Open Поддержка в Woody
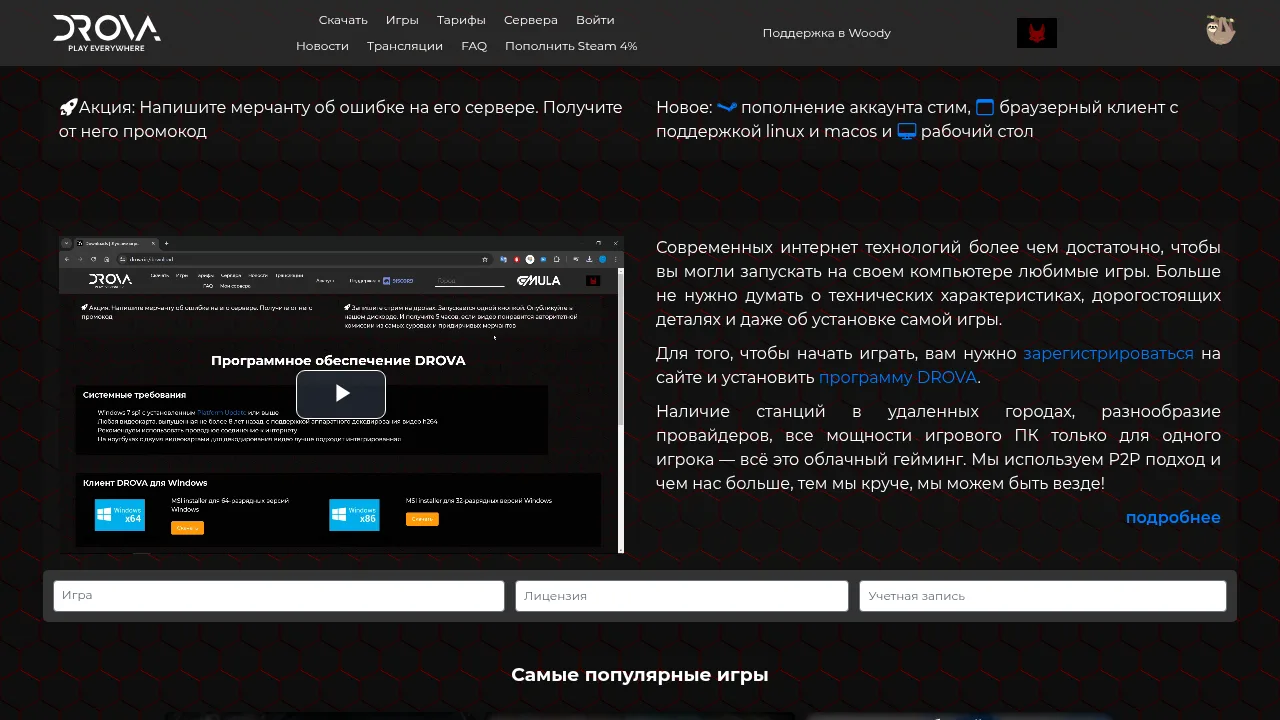The width and height of the screenshot is (1280, 720). [x=827, y=33]
